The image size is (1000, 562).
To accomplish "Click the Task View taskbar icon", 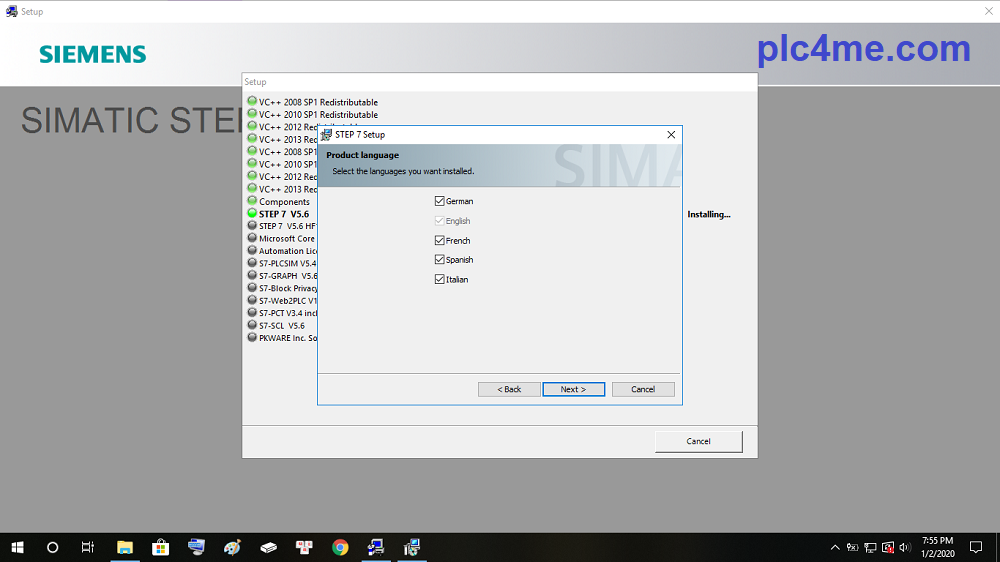I will [88, 547].
